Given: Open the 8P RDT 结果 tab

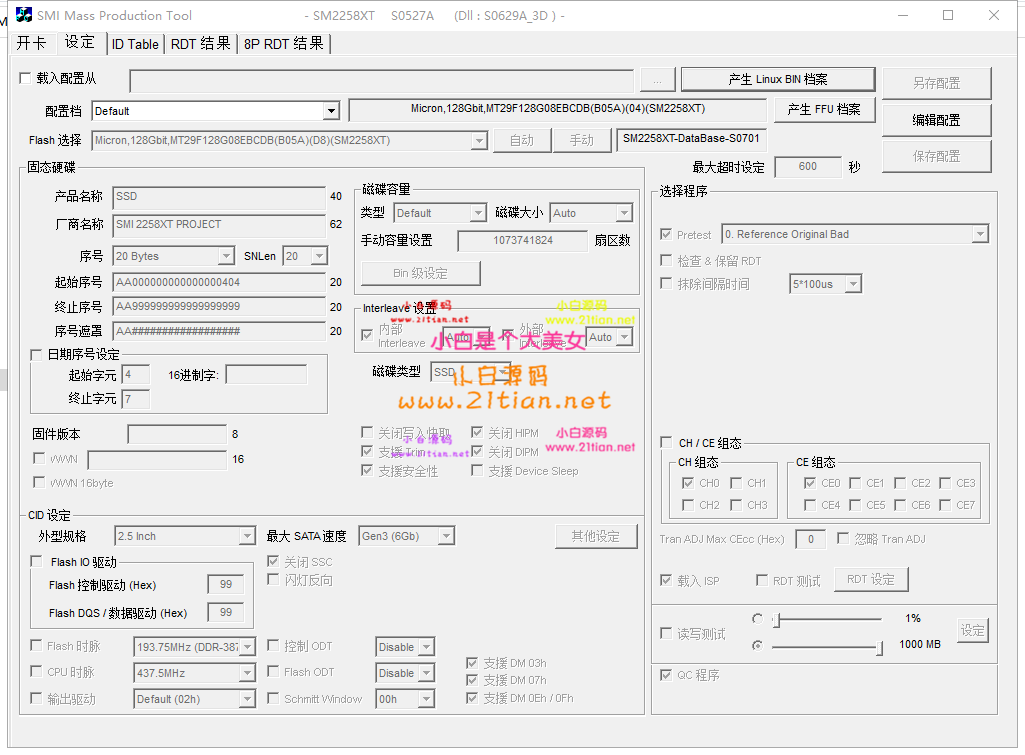Looking at the screenshot, I should click(284, 44).
